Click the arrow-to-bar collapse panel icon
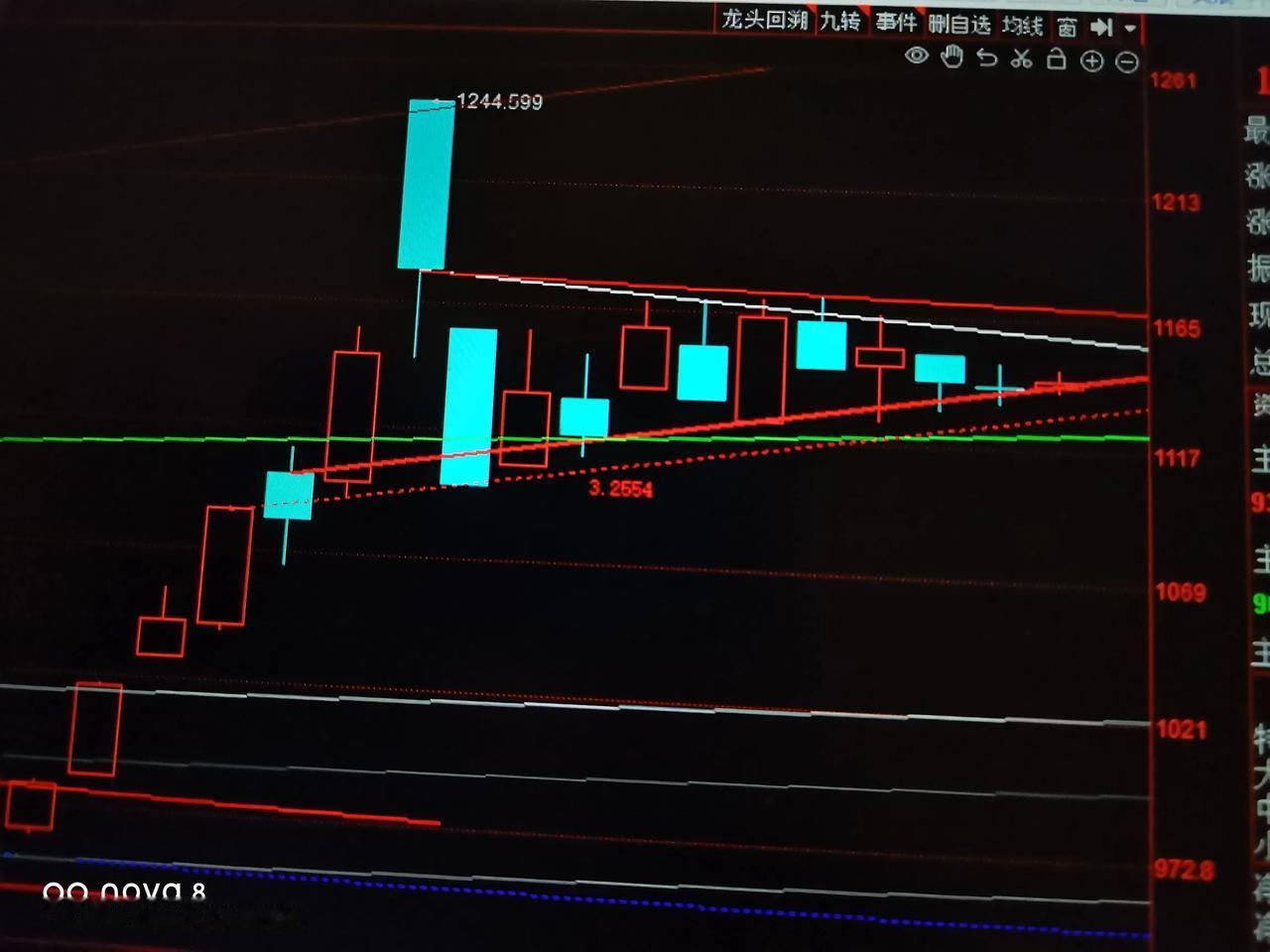The width and height of the screenshot is (1270, 952). (x=1101, y=28)
